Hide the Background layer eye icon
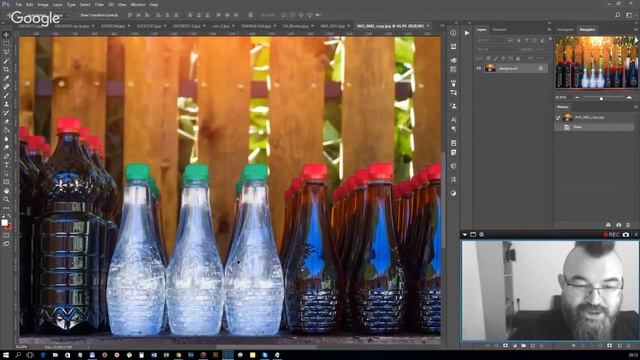Screen dimensions: 640x360 click(479, 69)
